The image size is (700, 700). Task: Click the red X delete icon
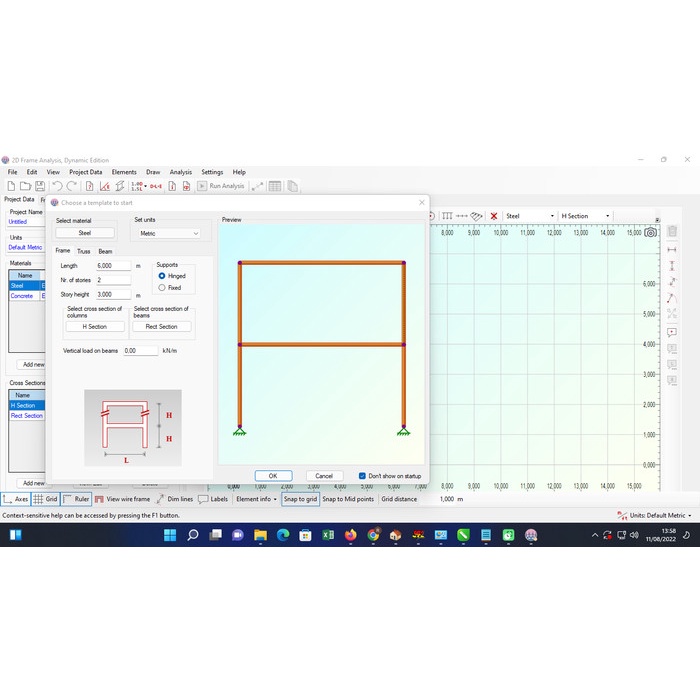(x=494, y=216)
